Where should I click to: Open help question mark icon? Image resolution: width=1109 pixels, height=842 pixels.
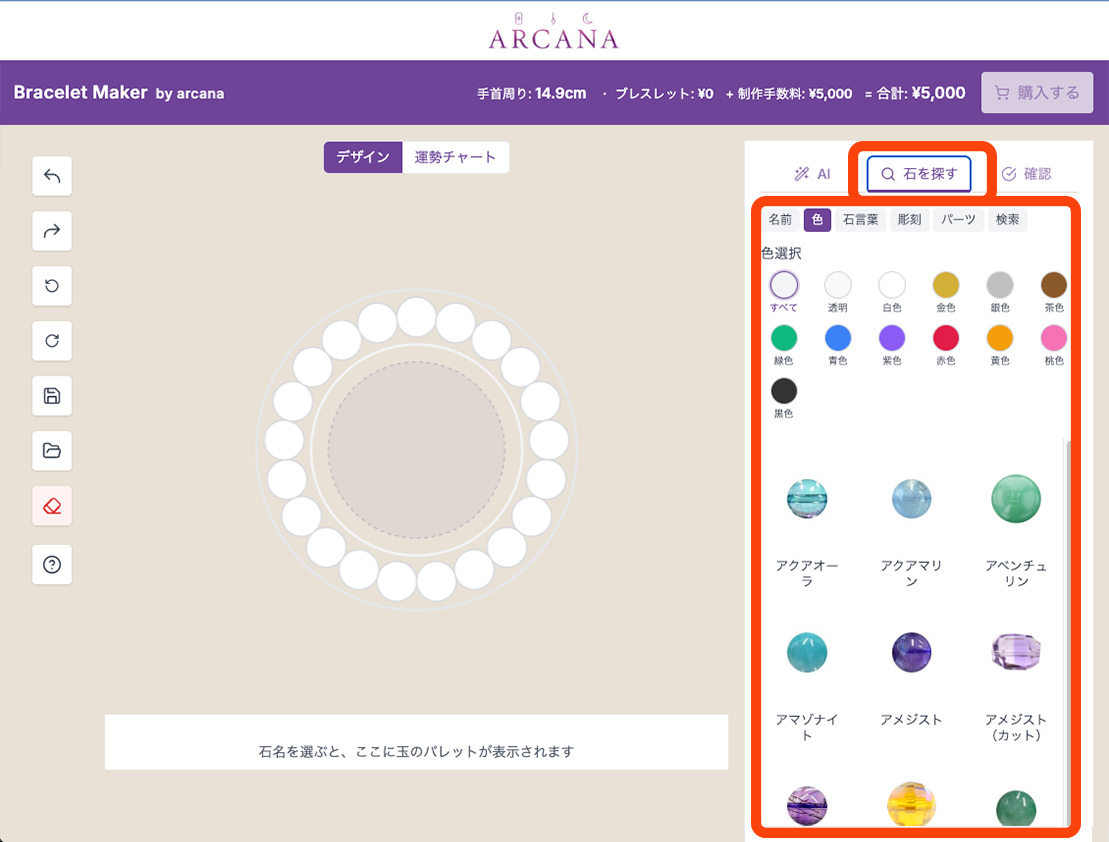52,565
